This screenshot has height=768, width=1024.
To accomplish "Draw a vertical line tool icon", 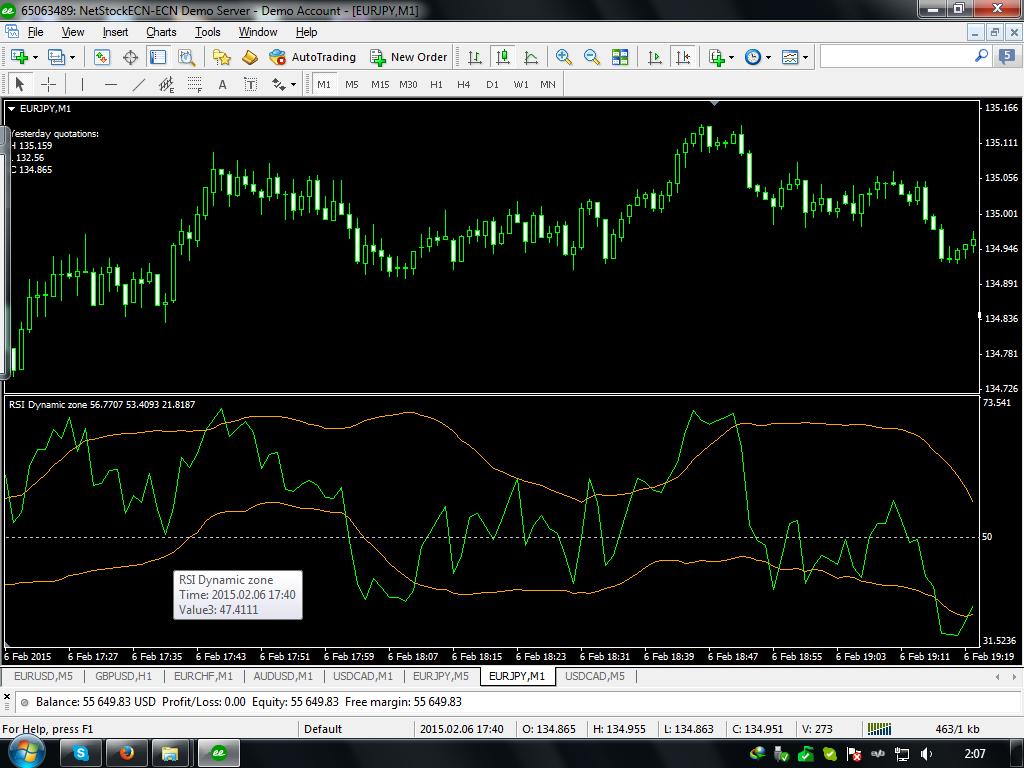I will (82, 84).
